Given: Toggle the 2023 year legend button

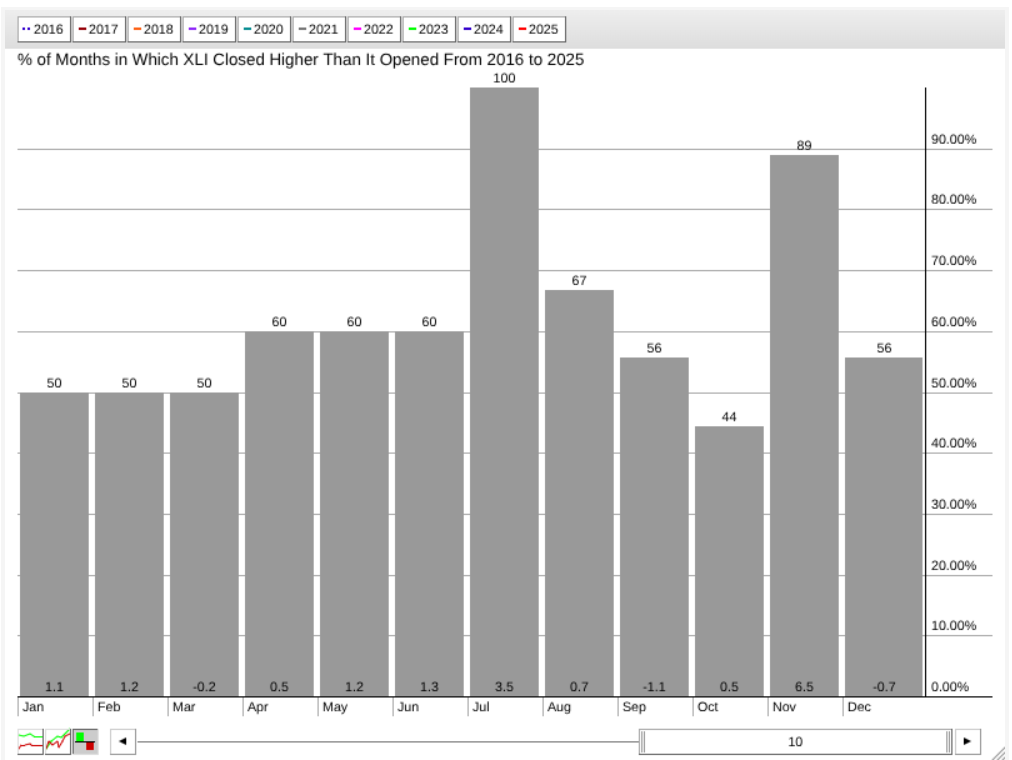Looking at the screenshot, I should [x=429, y=29].
